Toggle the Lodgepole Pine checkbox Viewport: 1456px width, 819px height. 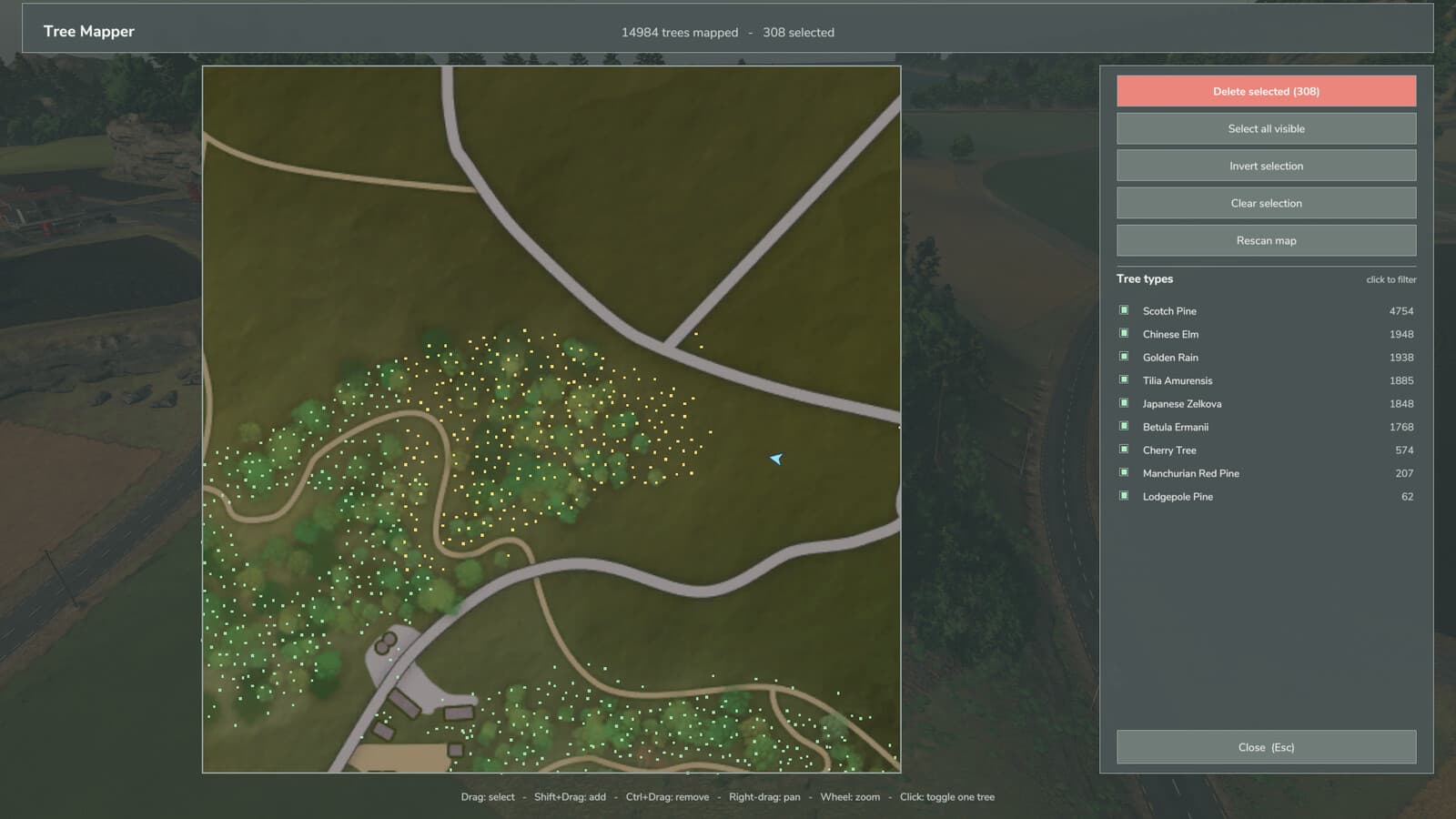tap(1124, 496)
